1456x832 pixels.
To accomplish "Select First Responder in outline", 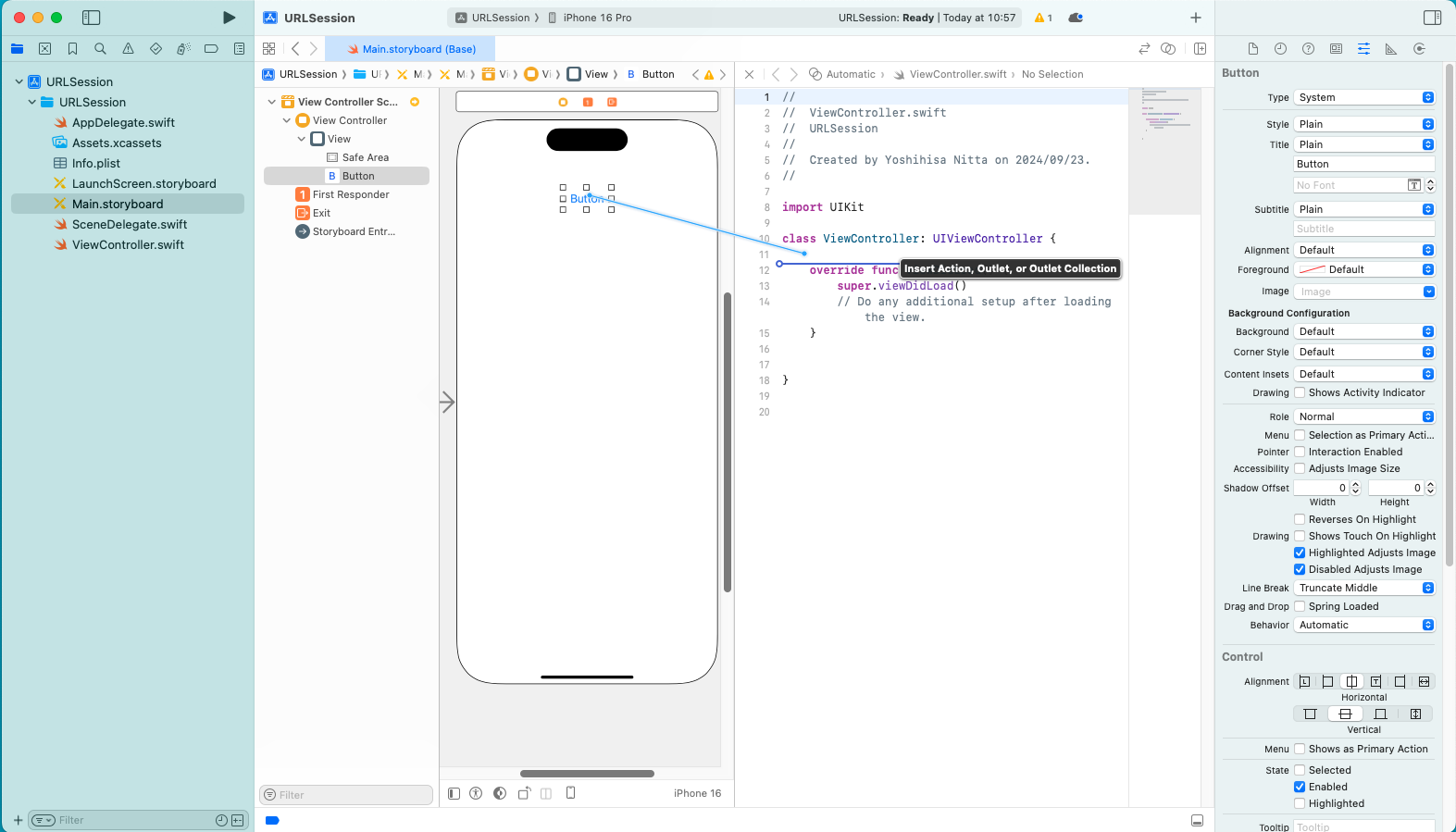I will click(x=351, y=194).
